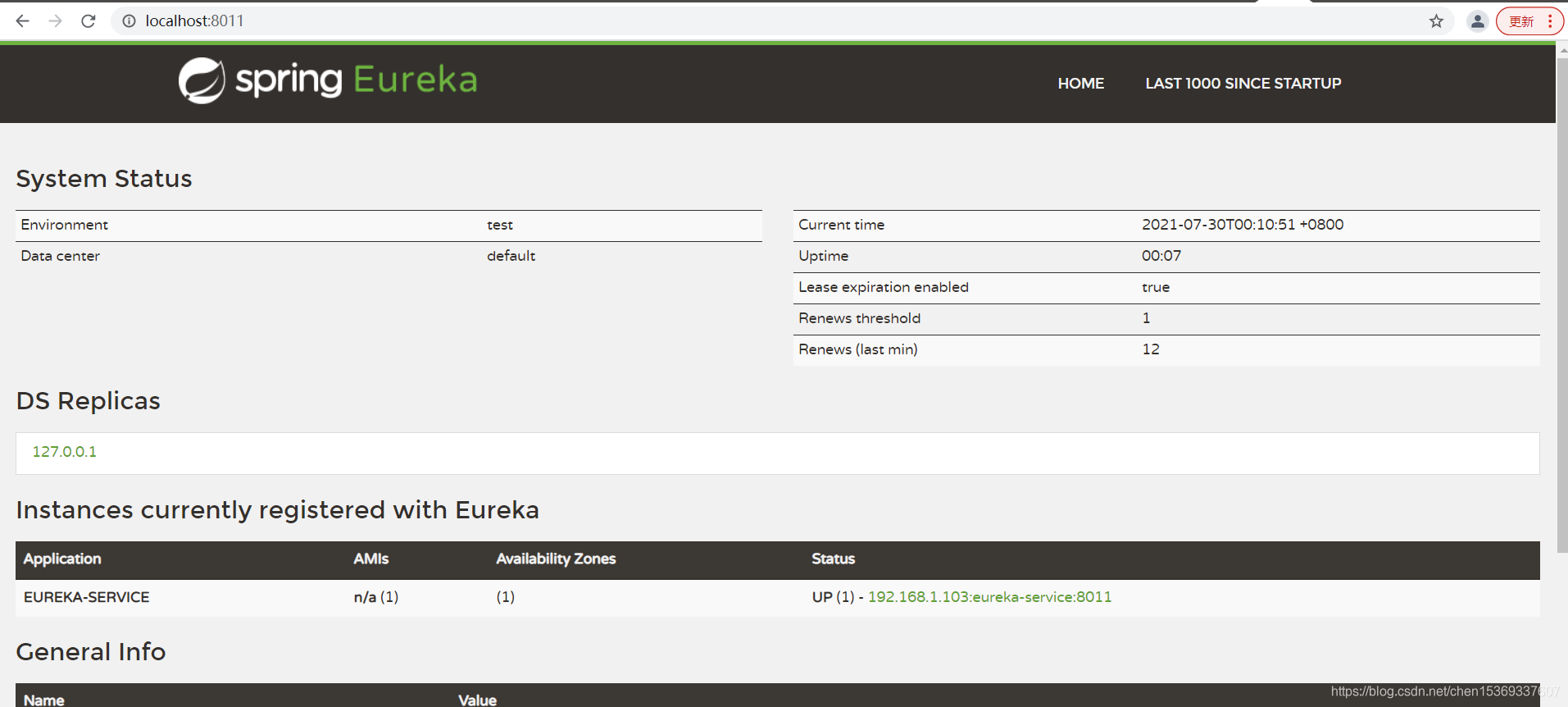Click the Spring Eureka logo
Viewport: 1568px width, 707px height.
[328, 80]
